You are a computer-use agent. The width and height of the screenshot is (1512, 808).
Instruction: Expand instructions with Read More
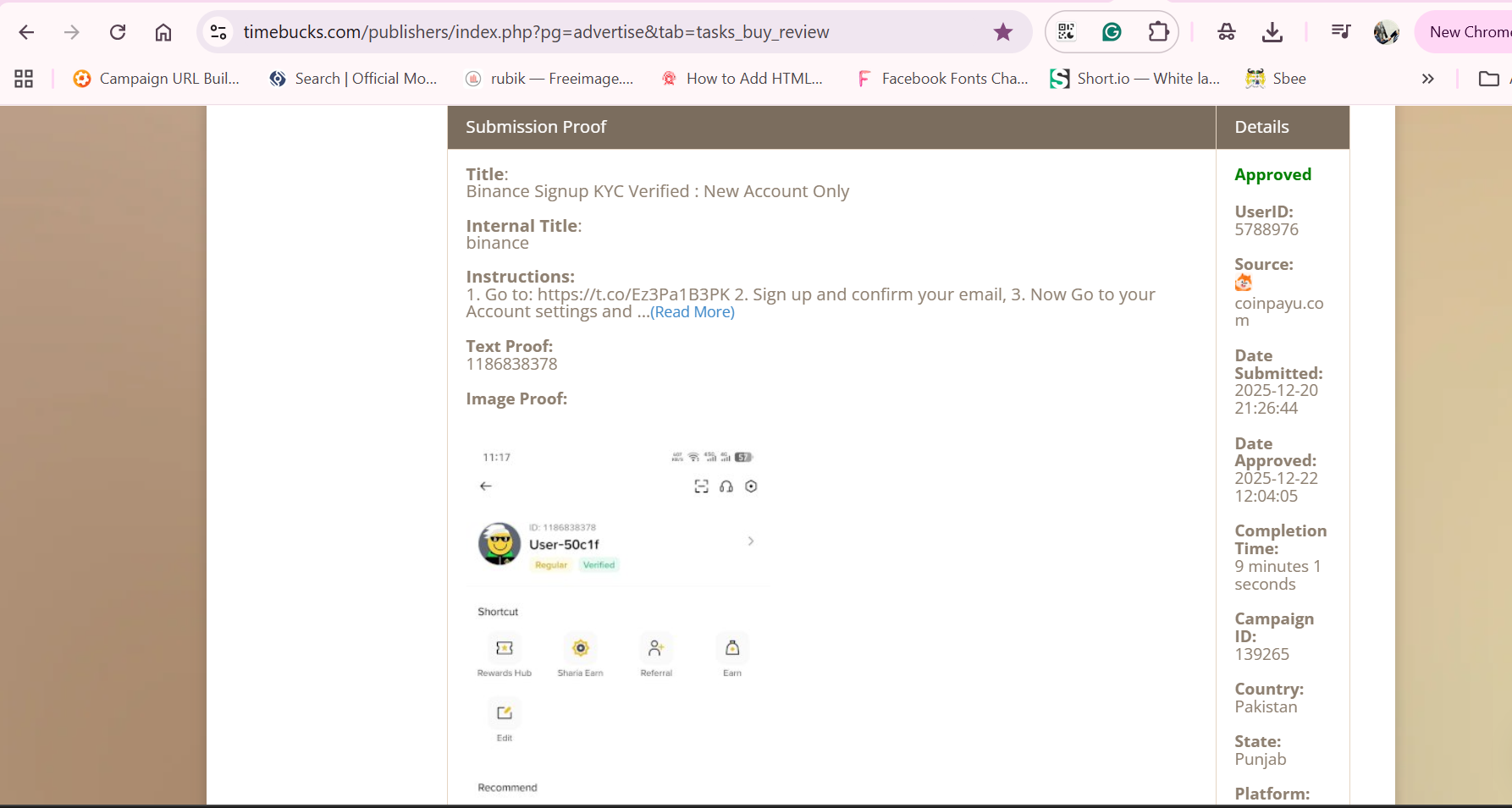[x=693, y=312]
